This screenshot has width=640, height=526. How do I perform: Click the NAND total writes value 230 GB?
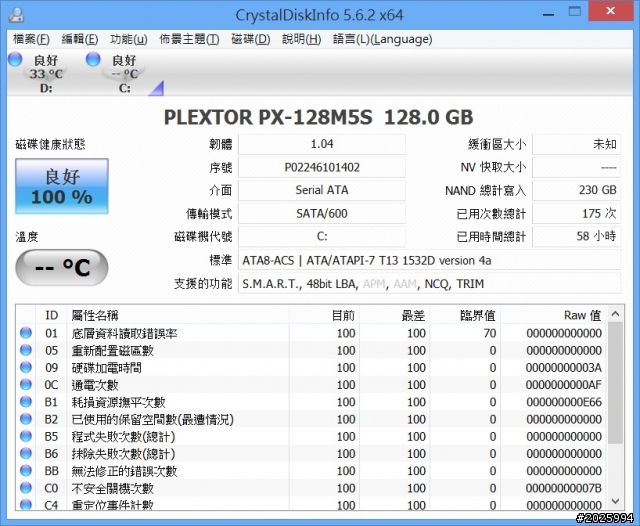pos(576,190)
